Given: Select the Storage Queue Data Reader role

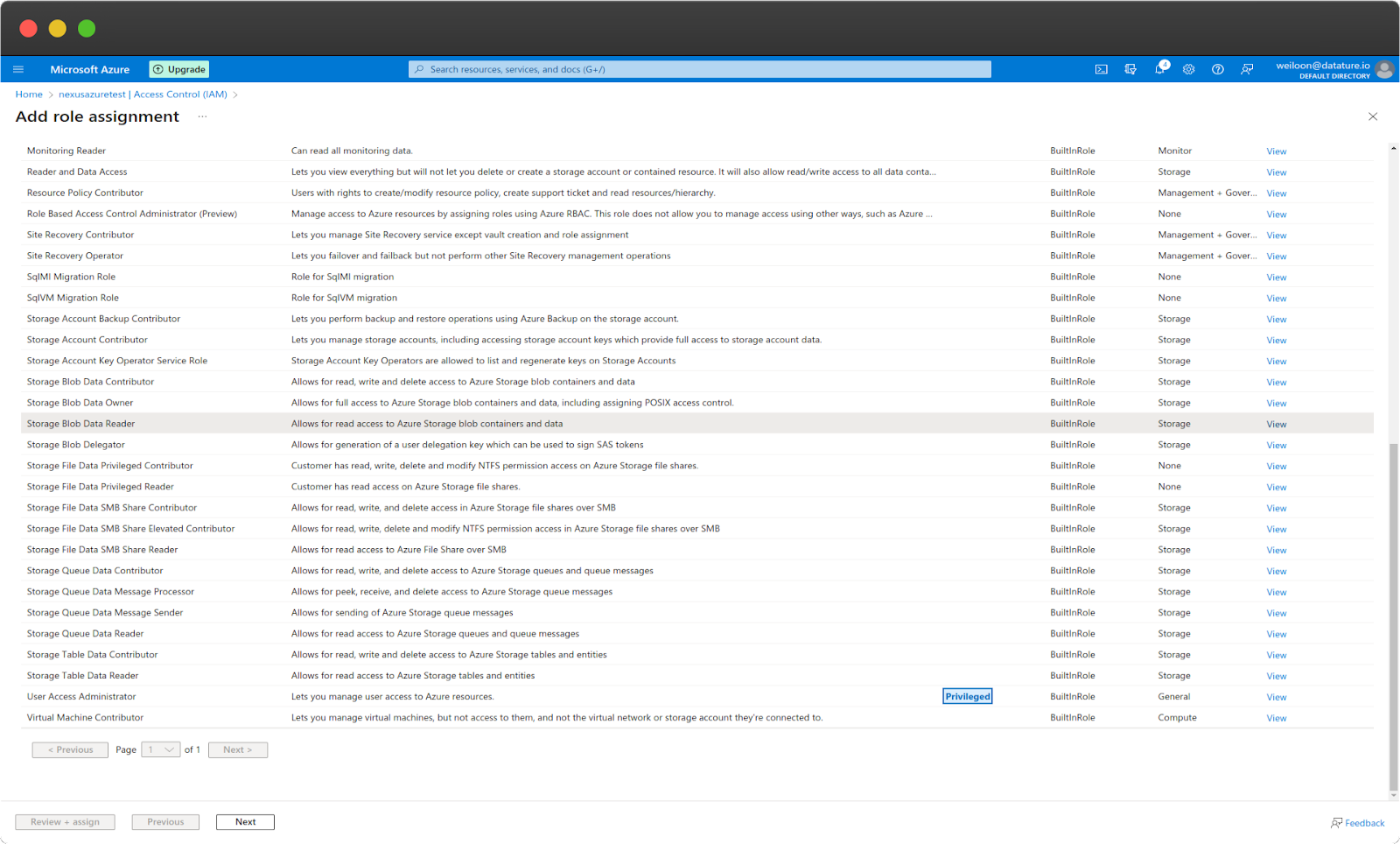Looking at the screenshot, I should 85,634.
